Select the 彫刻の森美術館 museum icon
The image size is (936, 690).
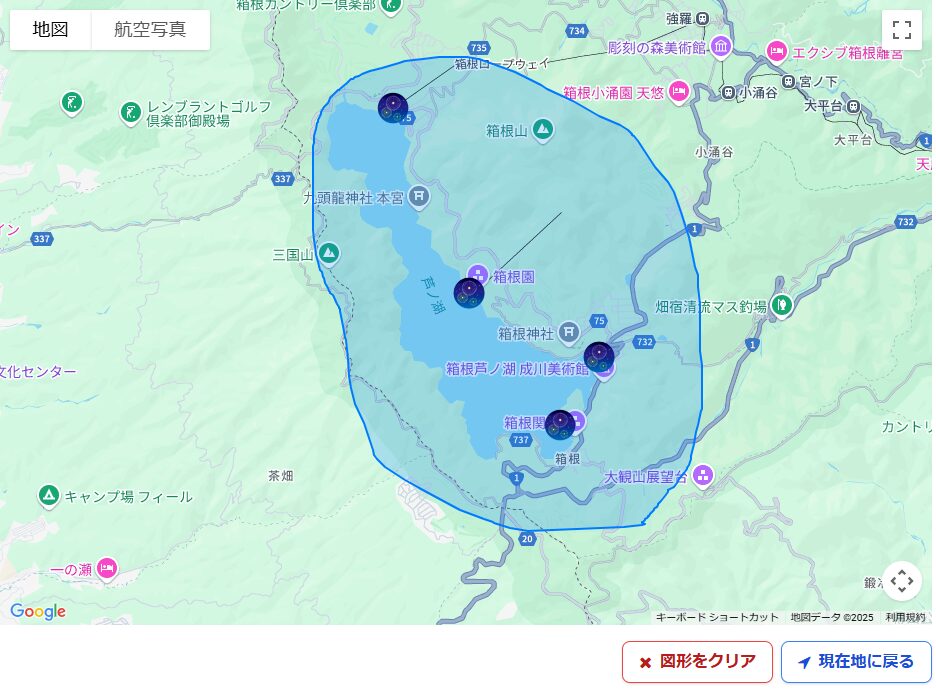721,47
